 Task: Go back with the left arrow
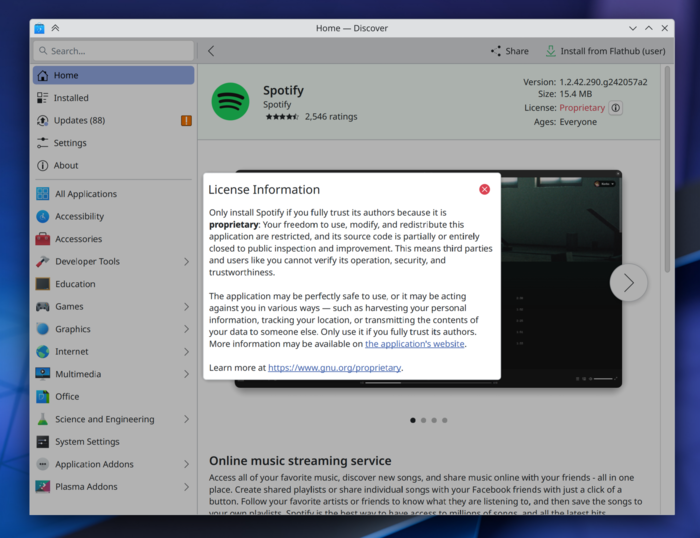click(211, 51)
